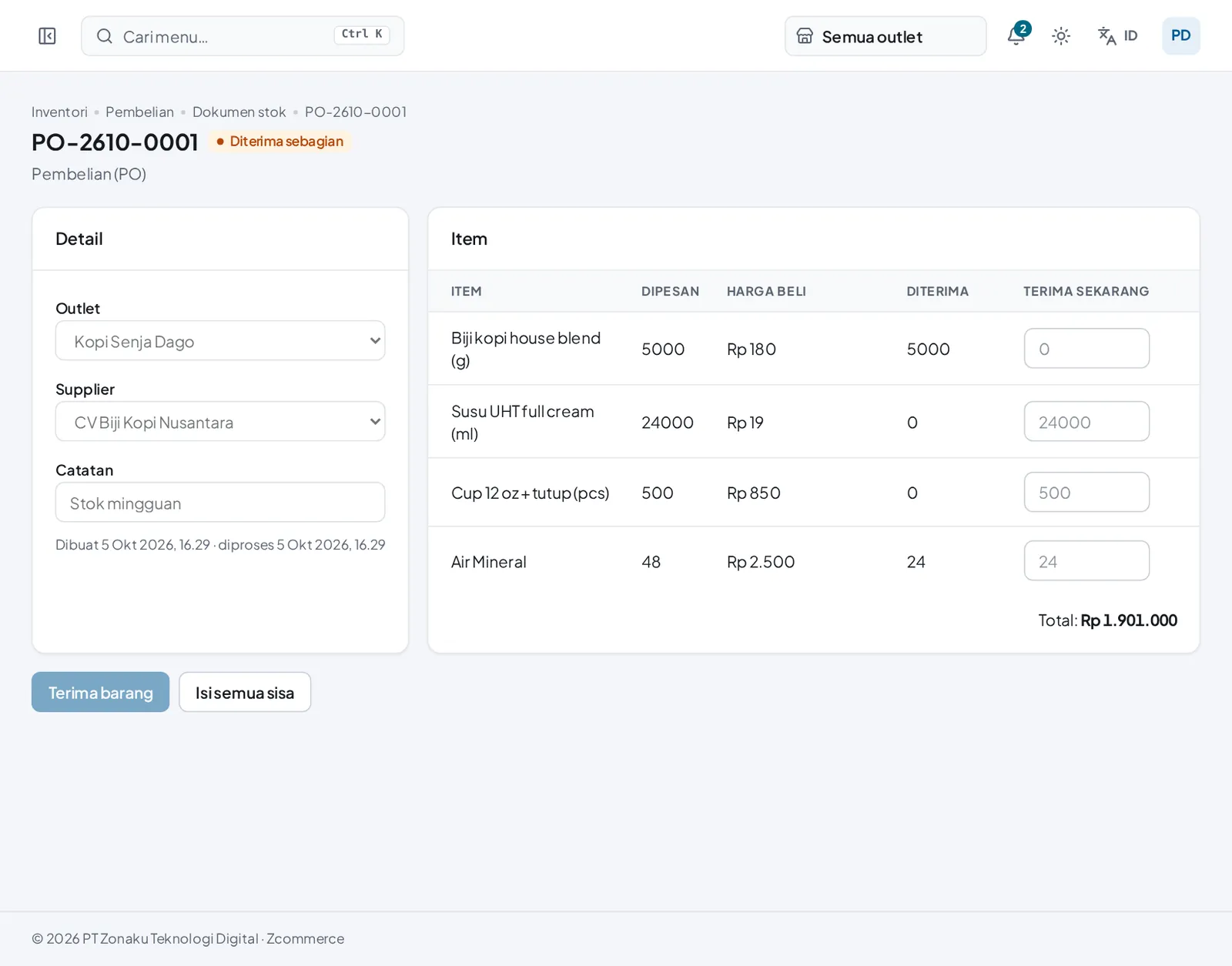The width and height of the screenshot is (1232, 966).
Task: Open the notifications bell
Action: tap(1017, 35)
